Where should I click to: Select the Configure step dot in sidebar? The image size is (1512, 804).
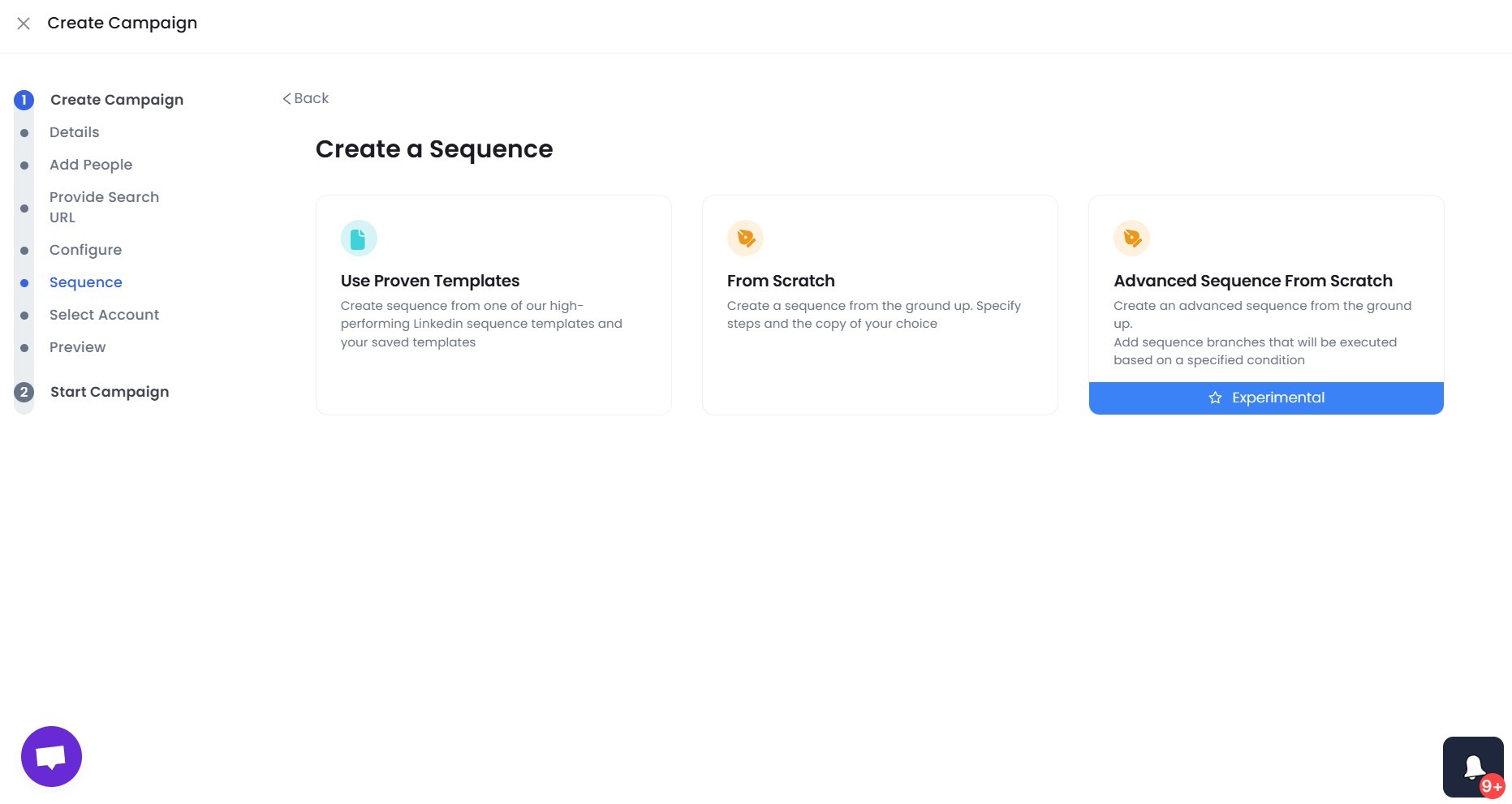(x=24, y=250)
